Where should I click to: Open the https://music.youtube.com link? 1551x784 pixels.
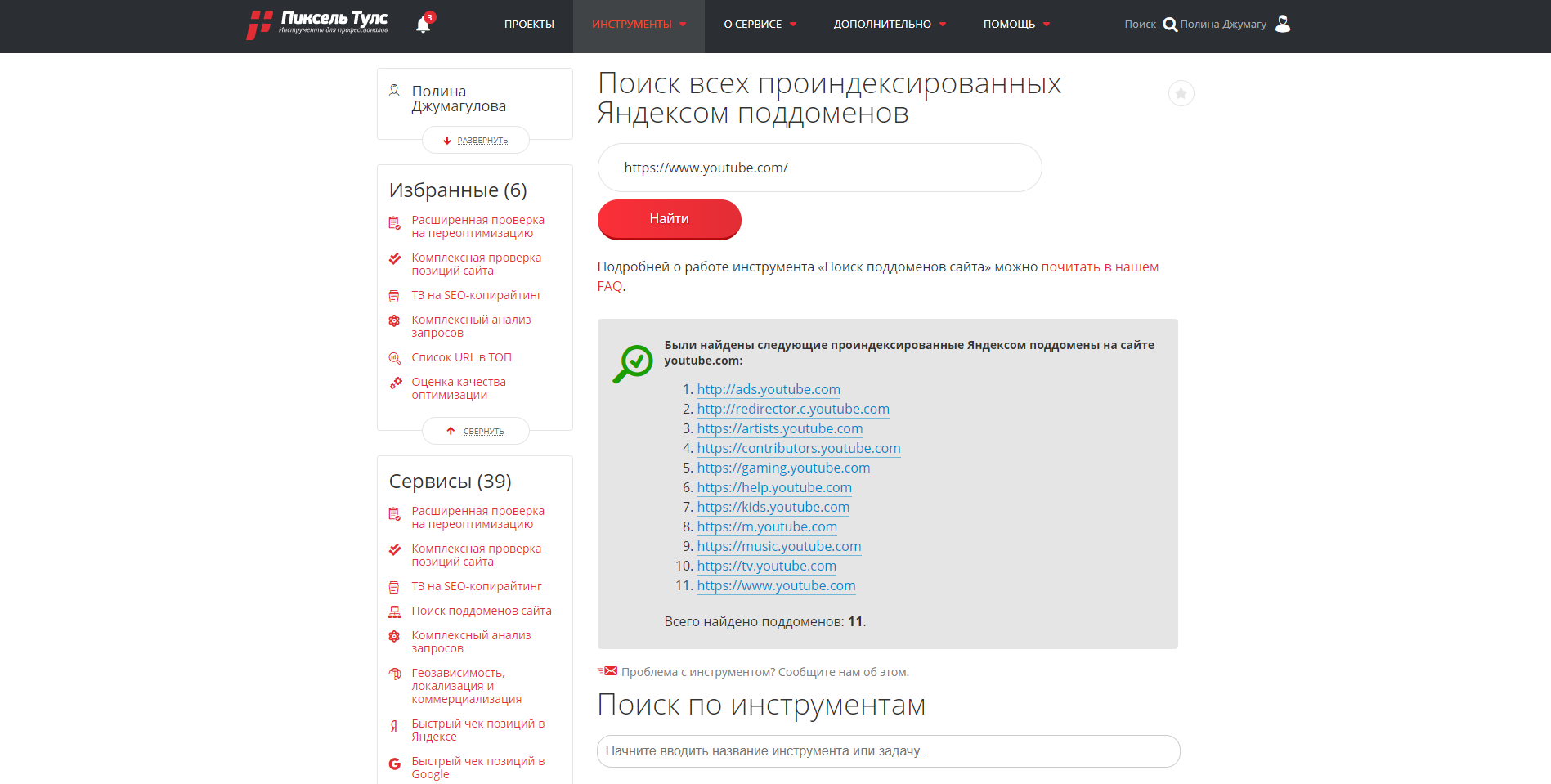tap(779, 546)
